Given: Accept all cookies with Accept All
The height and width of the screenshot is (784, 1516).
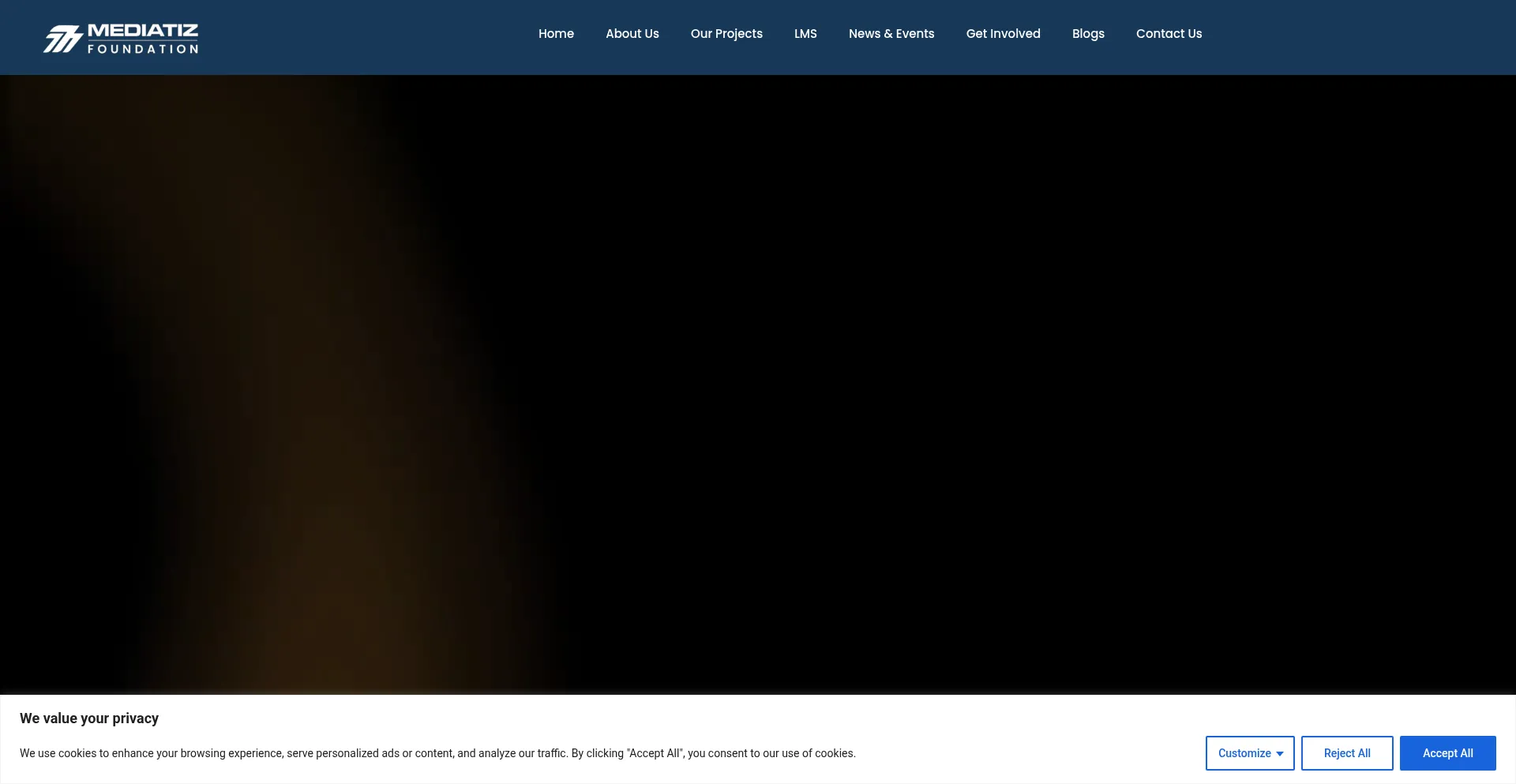Looking at the screenshot, I should 1447,753.
